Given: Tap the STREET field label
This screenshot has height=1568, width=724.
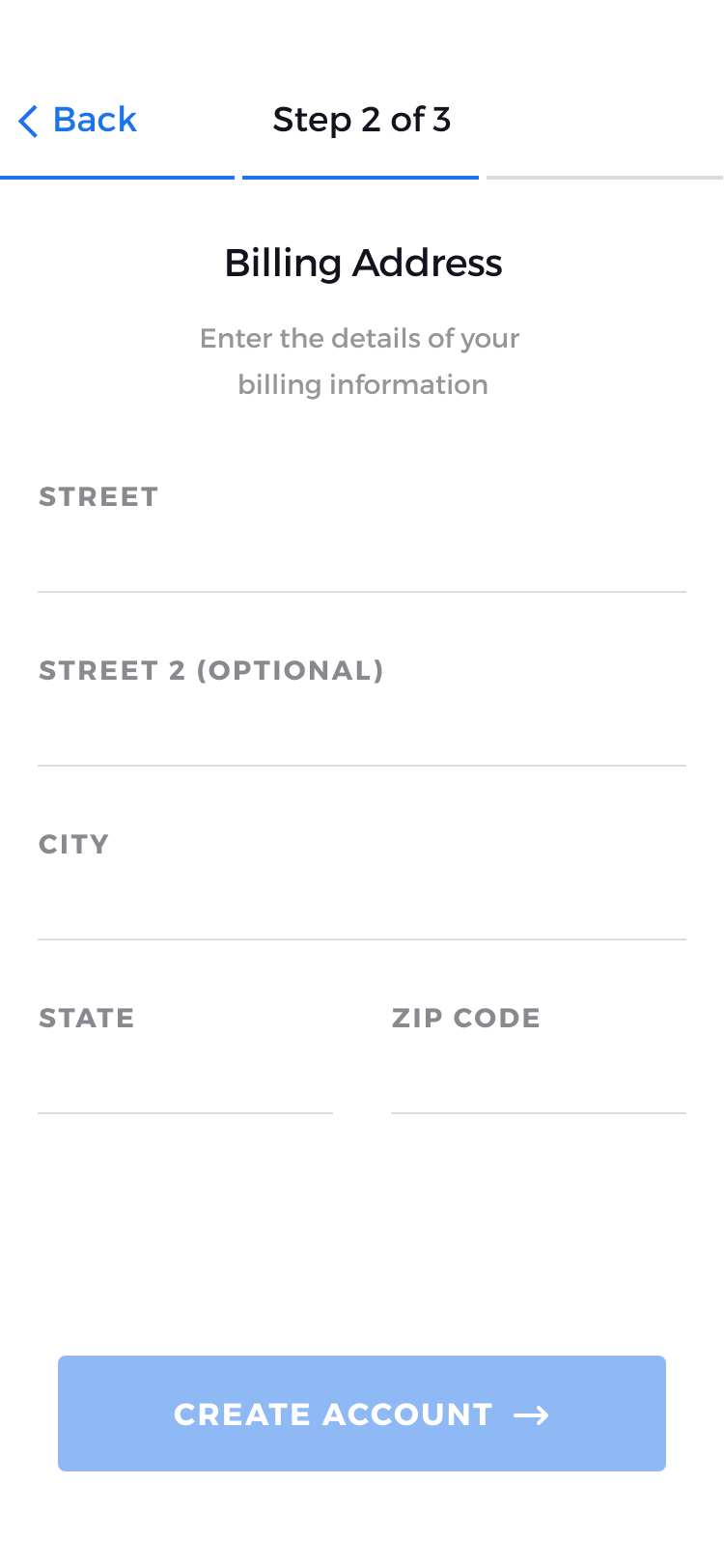Looking at the screenshot, I should click(98, 496).
